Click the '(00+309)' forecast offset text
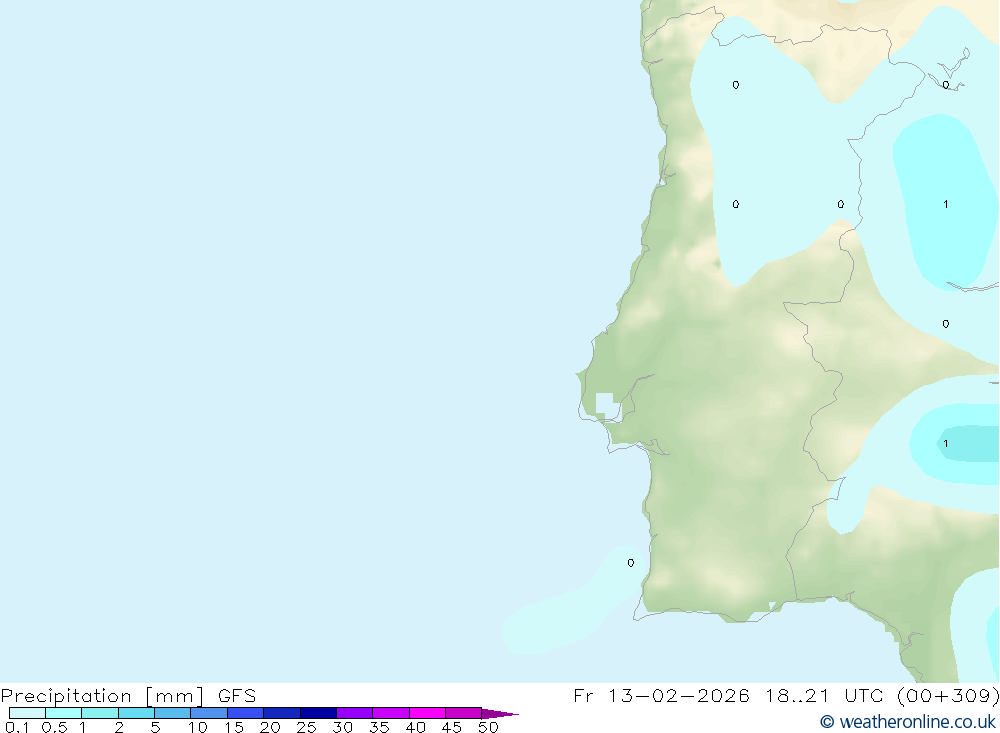Viewport: 1000px width, 733px height. click(x=948, y=695)
